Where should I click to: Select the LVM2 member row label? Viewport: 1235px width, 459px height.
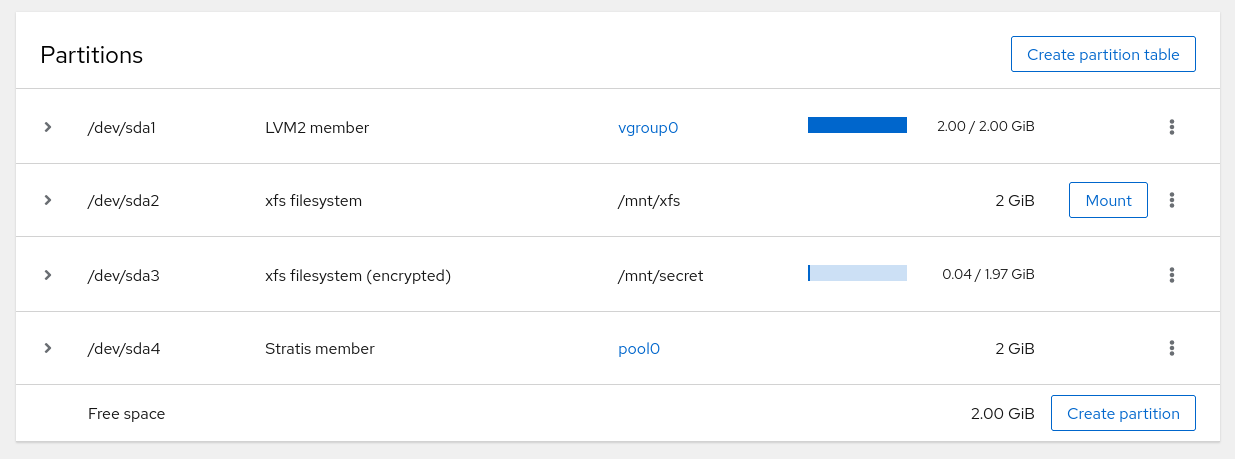coord(317,127)
